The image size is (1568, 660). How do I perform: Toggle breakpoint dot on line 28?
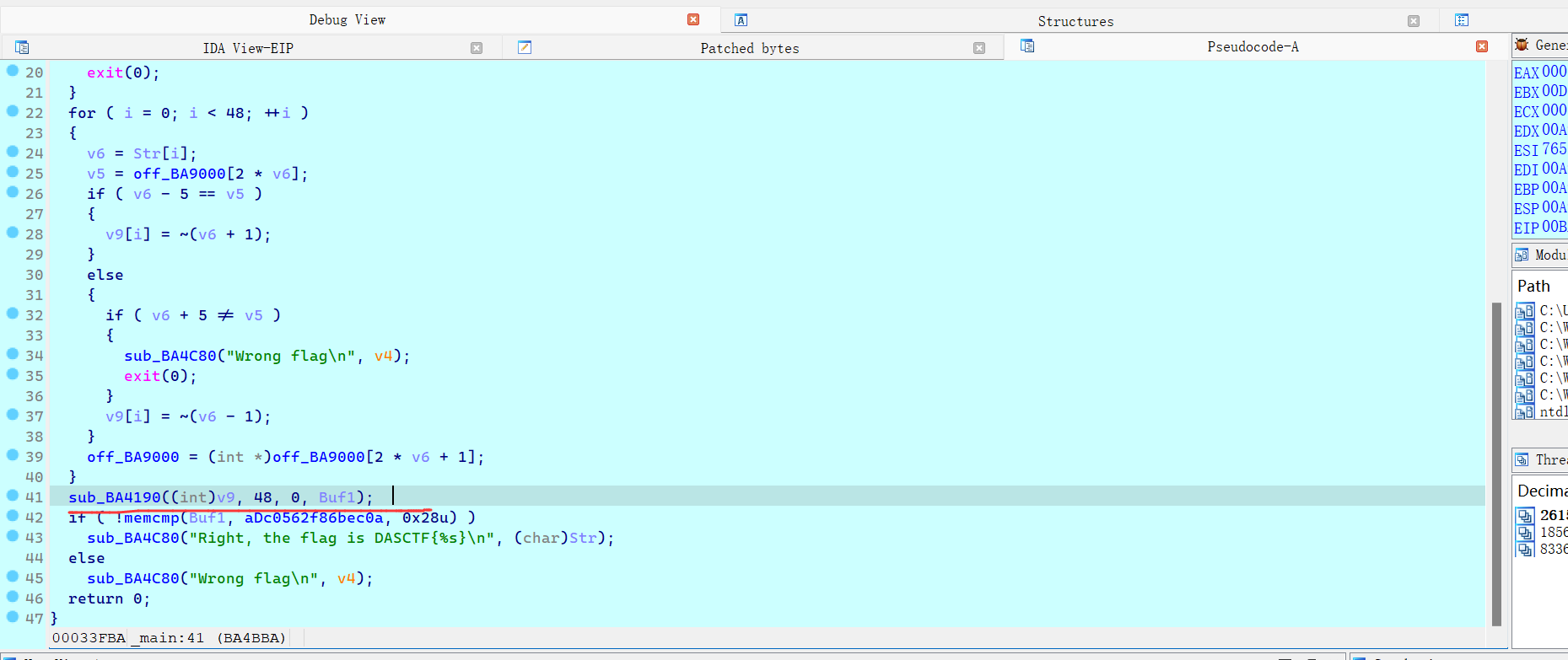pos(13,233)
